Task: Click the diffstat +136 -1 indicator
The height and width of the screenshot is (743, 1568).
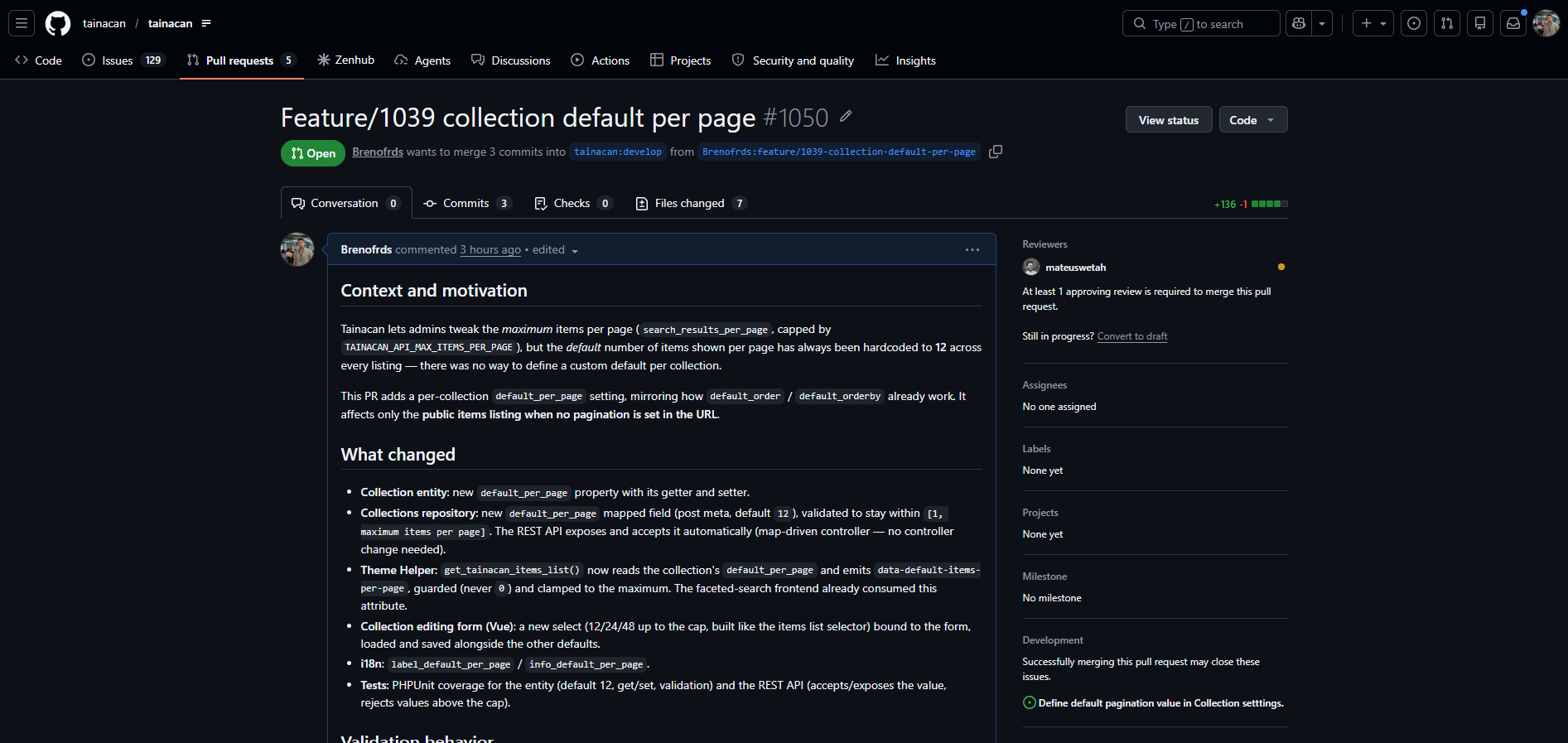Action: point(1251,204)
